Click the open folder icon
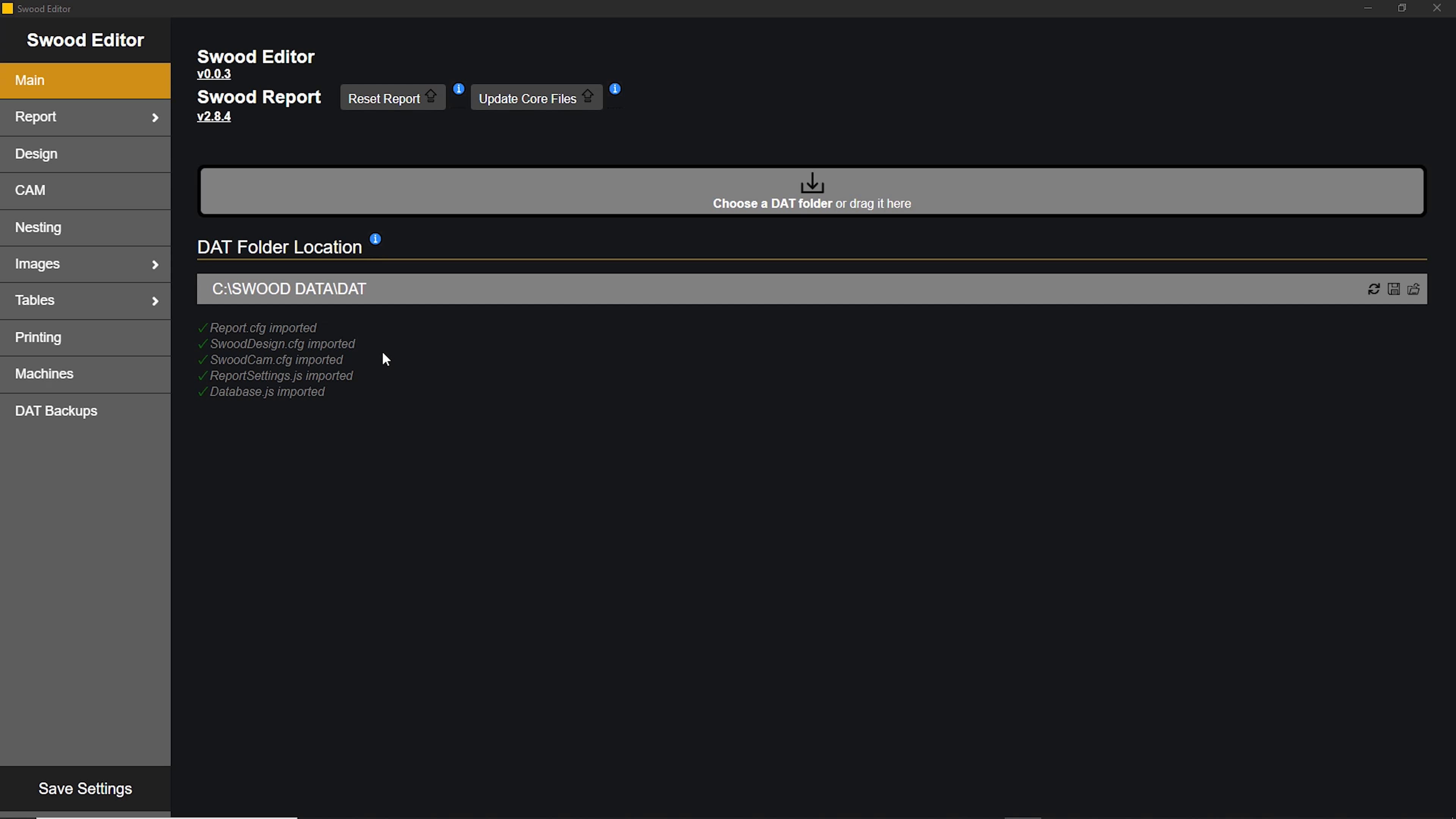The width and height of the screenshot is (1456, 819). [1414, 289]
